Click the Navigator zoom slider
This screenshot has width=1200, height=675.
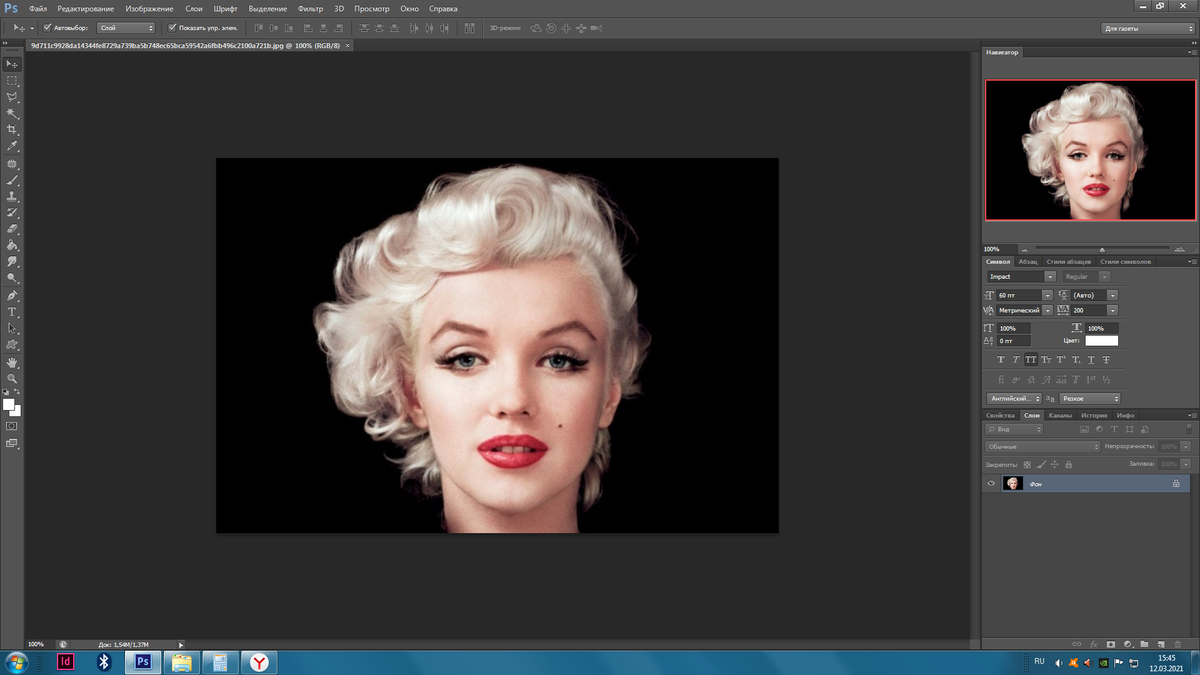[1102, 249]
